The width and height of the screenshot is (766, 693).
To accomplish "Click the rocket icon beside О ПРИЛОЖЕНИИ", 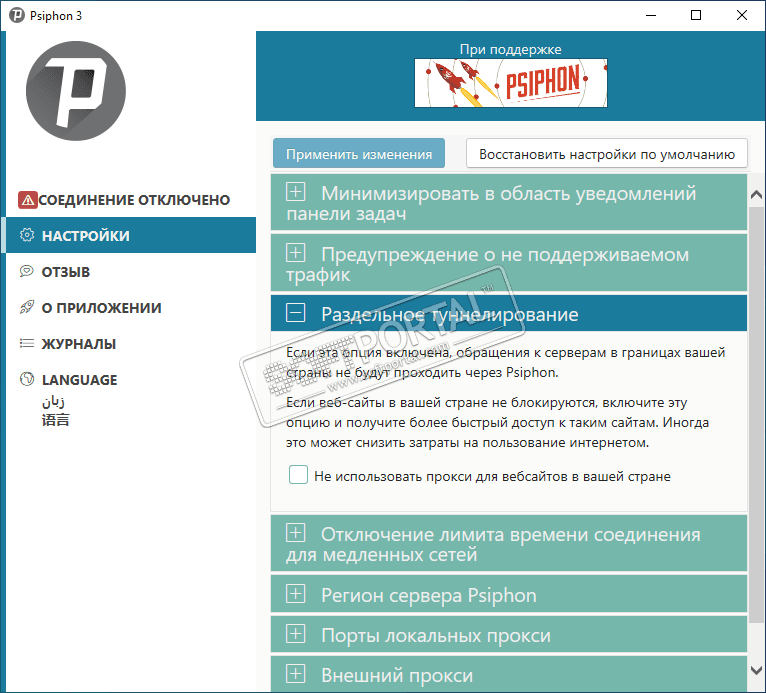I will click(27, 308).
